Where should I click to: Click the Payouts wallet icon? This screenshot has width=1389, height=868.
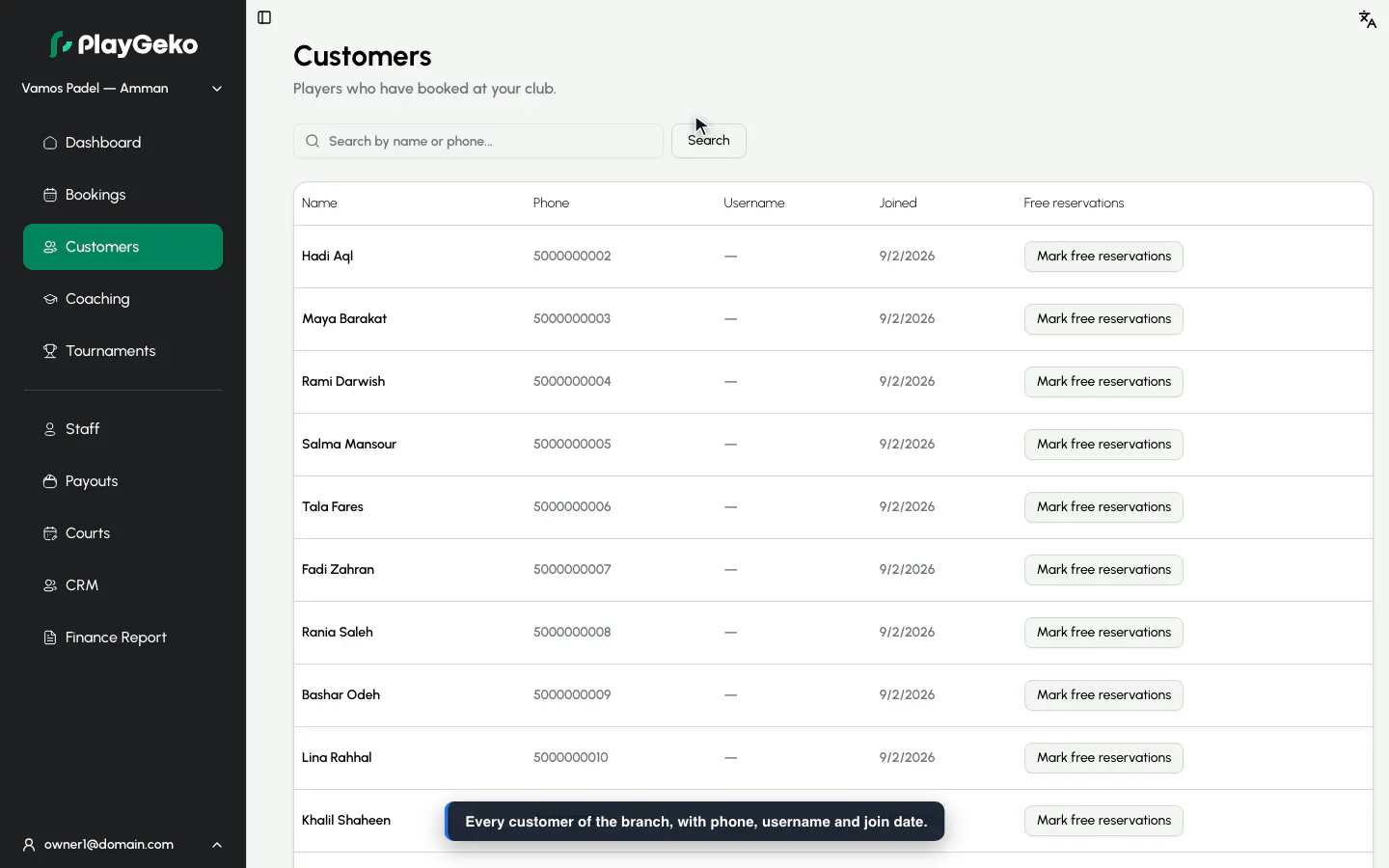point(50,481)
